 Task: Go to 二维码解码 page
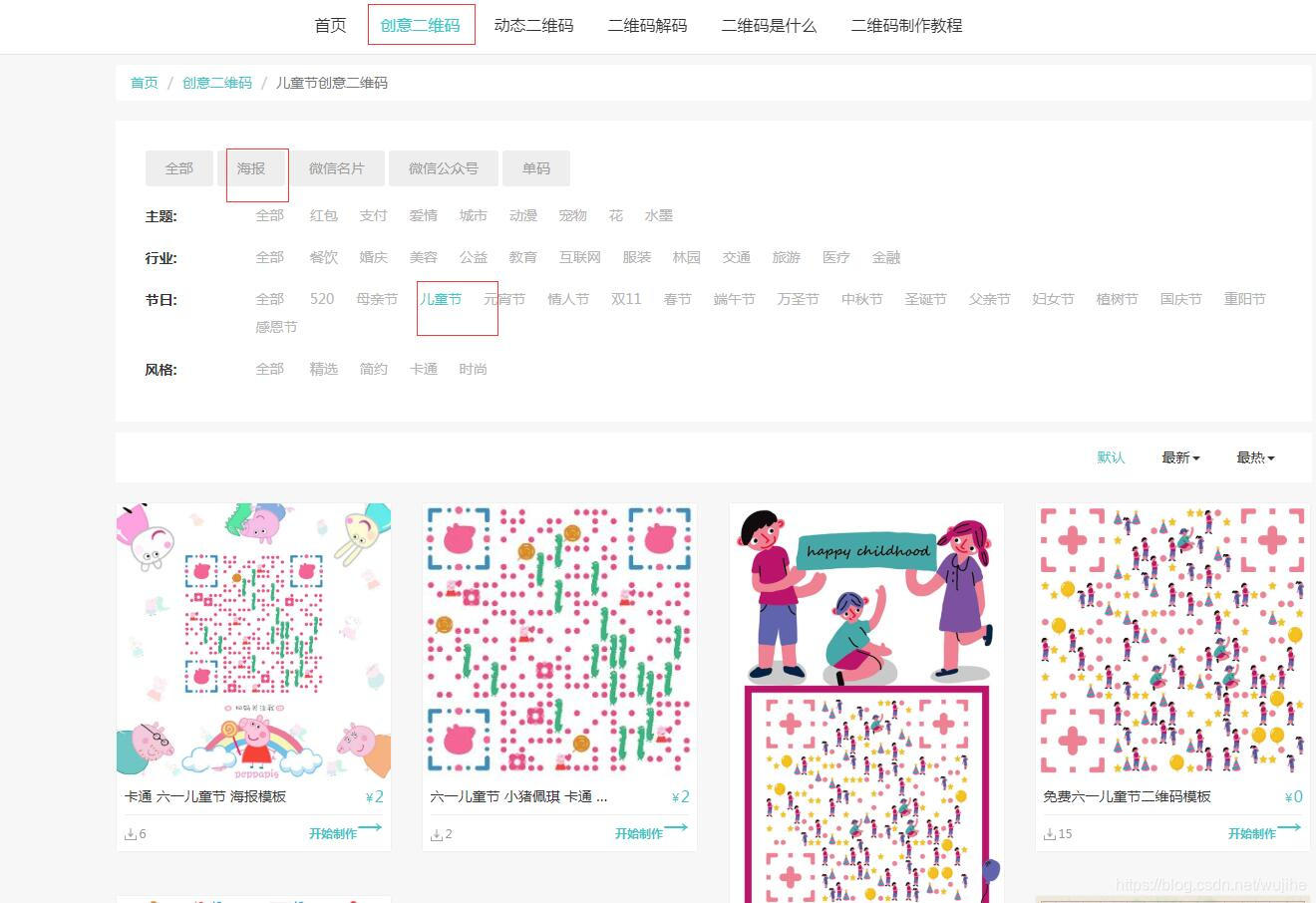(x=647, y=25)
